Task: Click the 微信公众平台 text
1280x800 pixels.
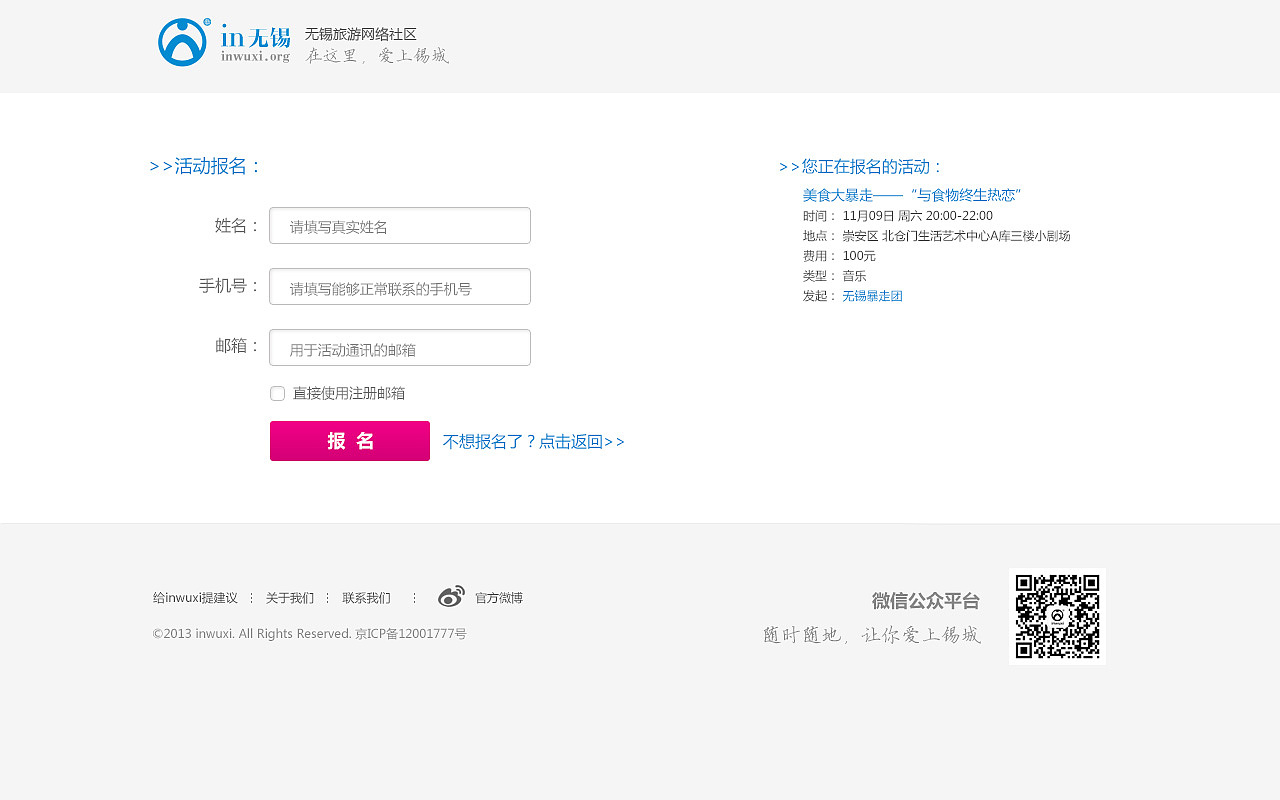Action: point(926,601)
